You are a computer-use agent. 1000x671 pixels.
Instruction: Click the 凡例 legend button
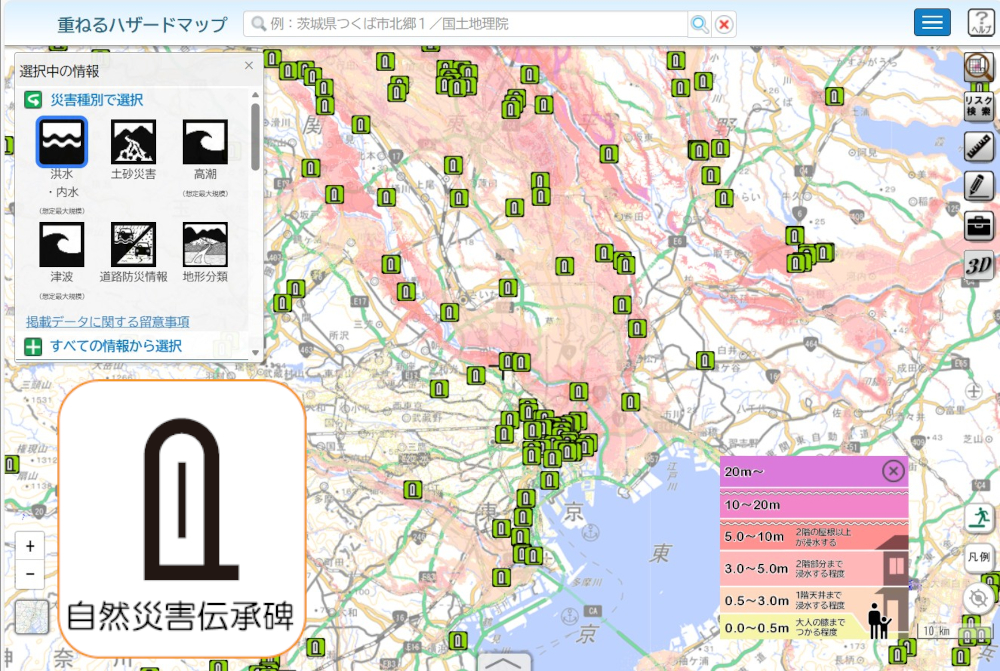pyautogui.click(x=978, y=557)
